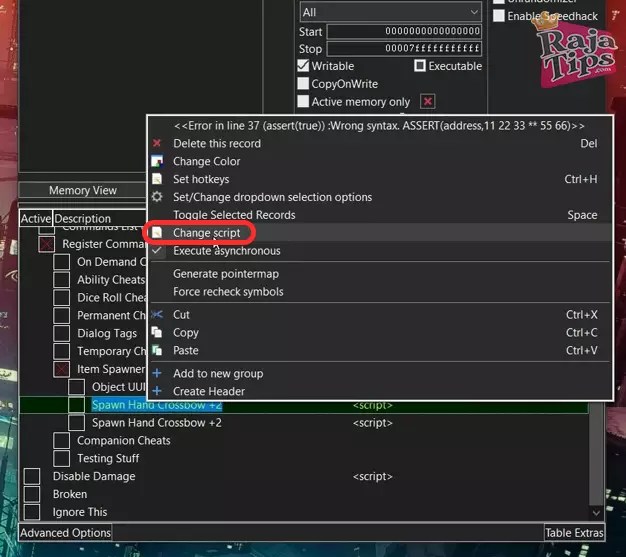Activate the Ability Cheats checkbox
The width and height of the screenshot is (626, 557).
point(61,279)
